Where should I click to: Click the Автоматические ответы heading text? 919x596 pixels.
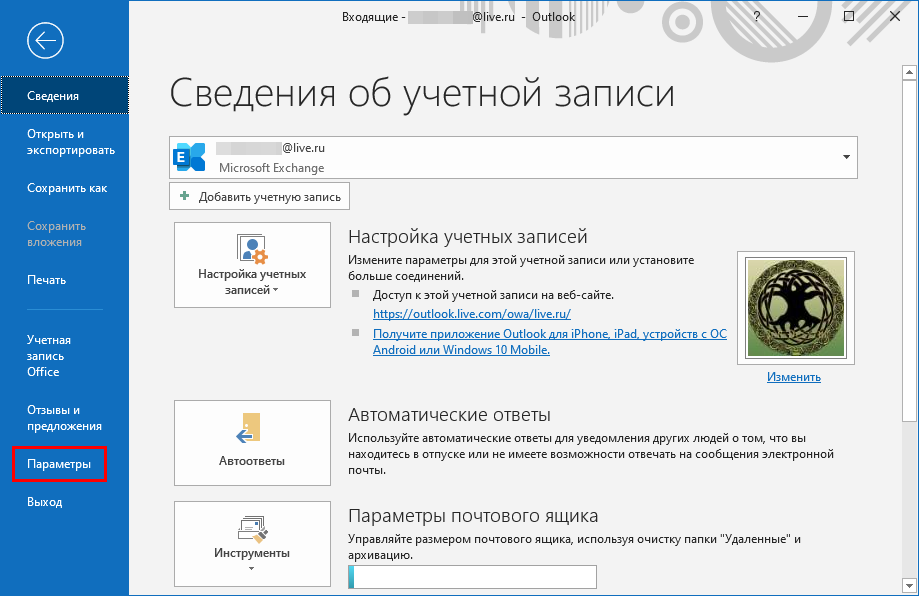coord(450,415)
